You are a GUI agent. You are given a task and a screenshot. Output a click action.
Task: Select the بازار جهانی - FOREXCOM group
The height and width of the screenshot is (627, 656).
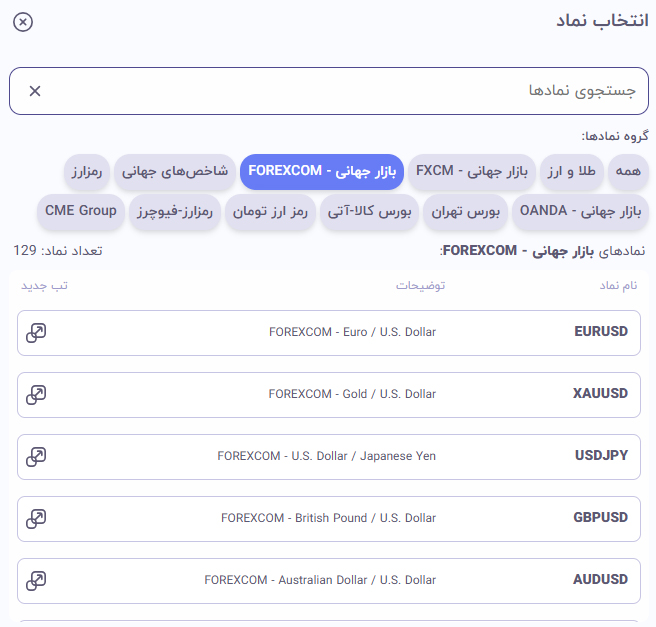[x=322, y=172]
